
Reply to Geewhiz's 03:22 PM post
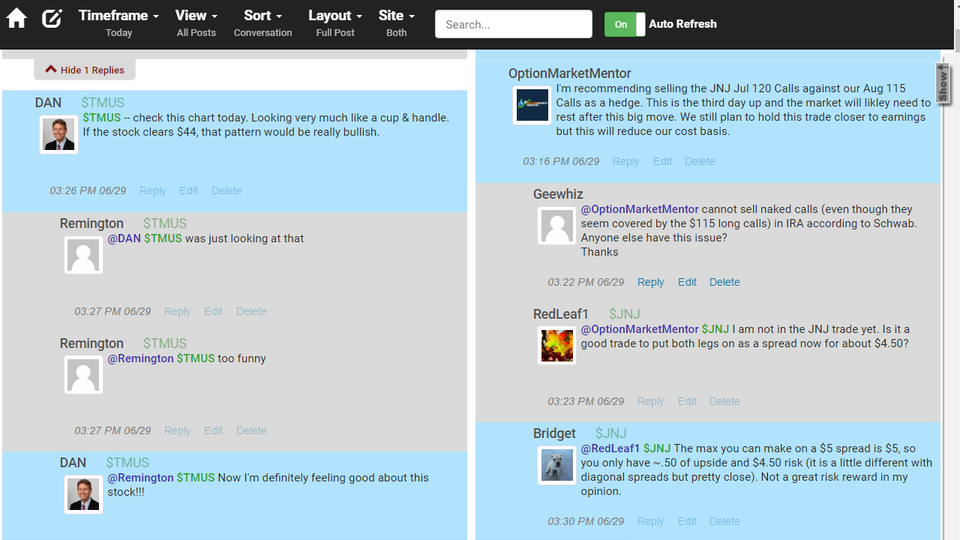click(x=650, y=282)
